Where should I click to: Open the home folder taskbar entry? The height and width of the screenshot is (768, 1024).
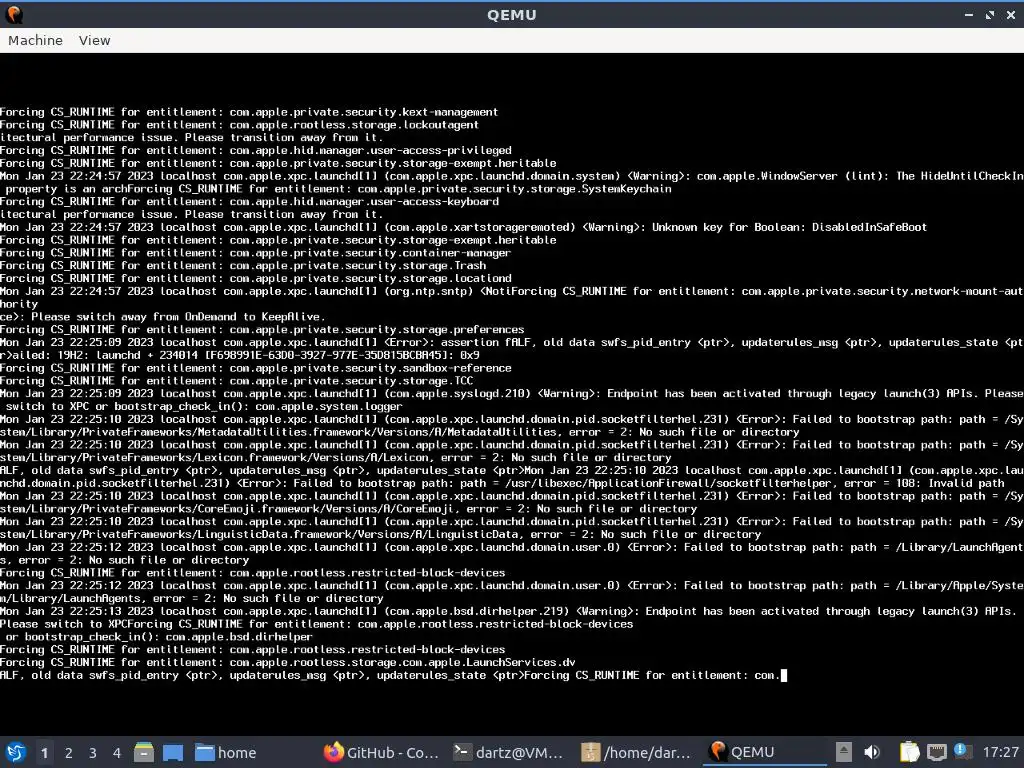(226, 752)
